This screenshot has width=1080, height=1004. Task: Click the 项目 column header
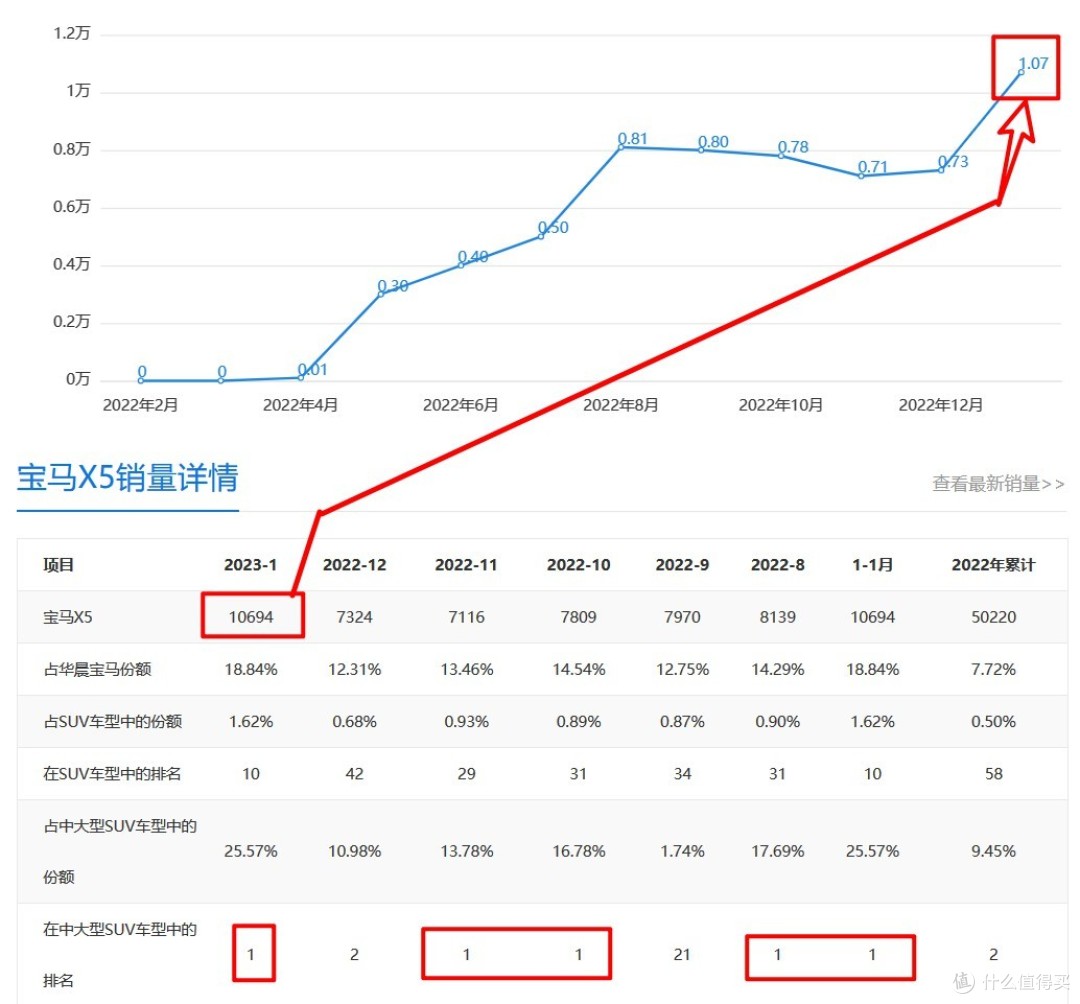(x=59, y=565)
